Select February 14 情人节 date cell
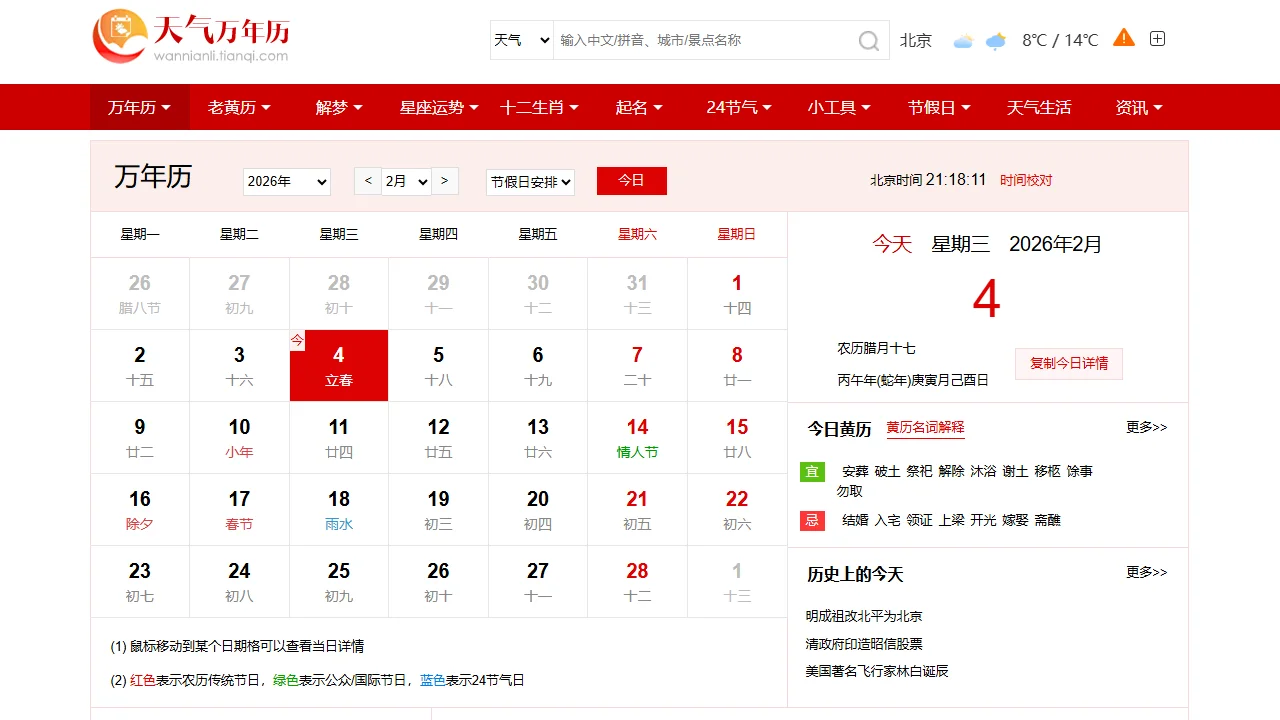Screen dimensions: 1280x720 [x=637, y=438]
